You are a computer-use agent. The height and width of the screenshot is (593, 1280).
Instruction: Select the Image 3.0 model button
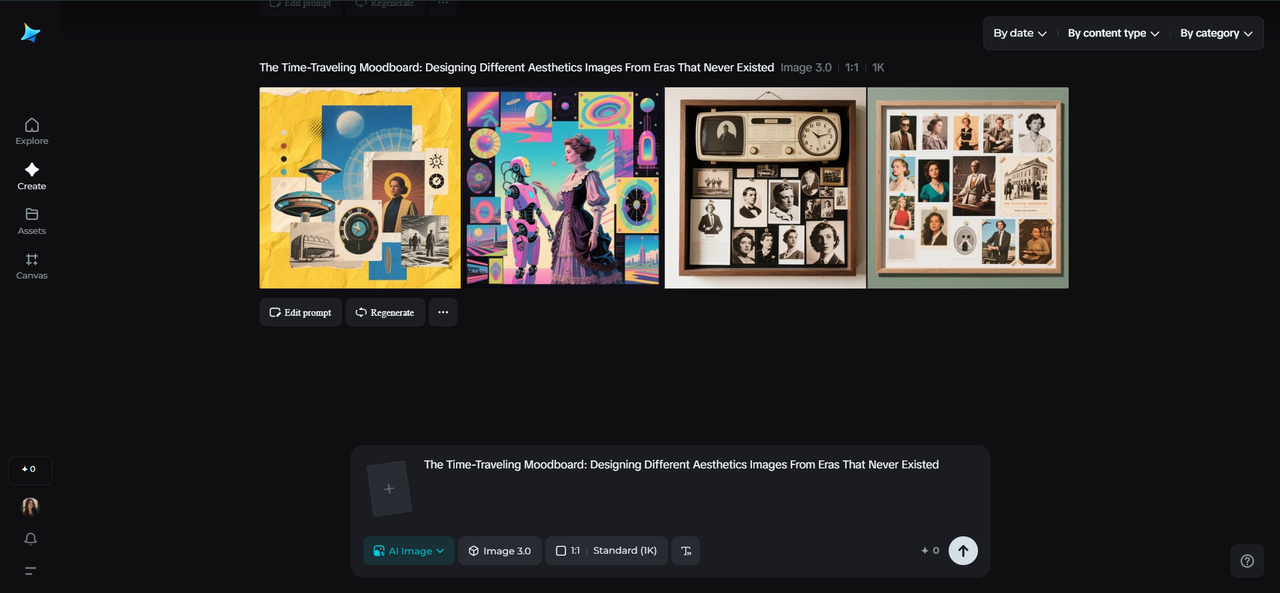[x=500, y=551]
